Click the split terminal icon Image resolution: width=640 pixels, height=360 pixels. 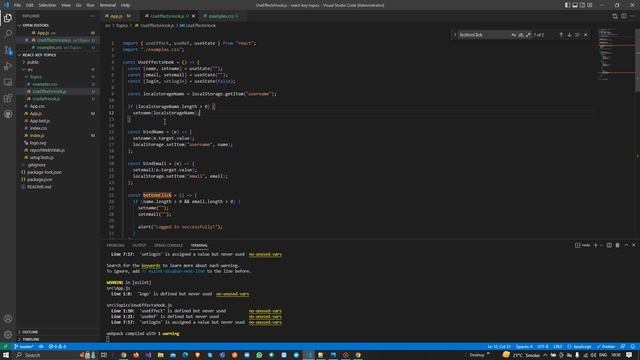point(609,245)
